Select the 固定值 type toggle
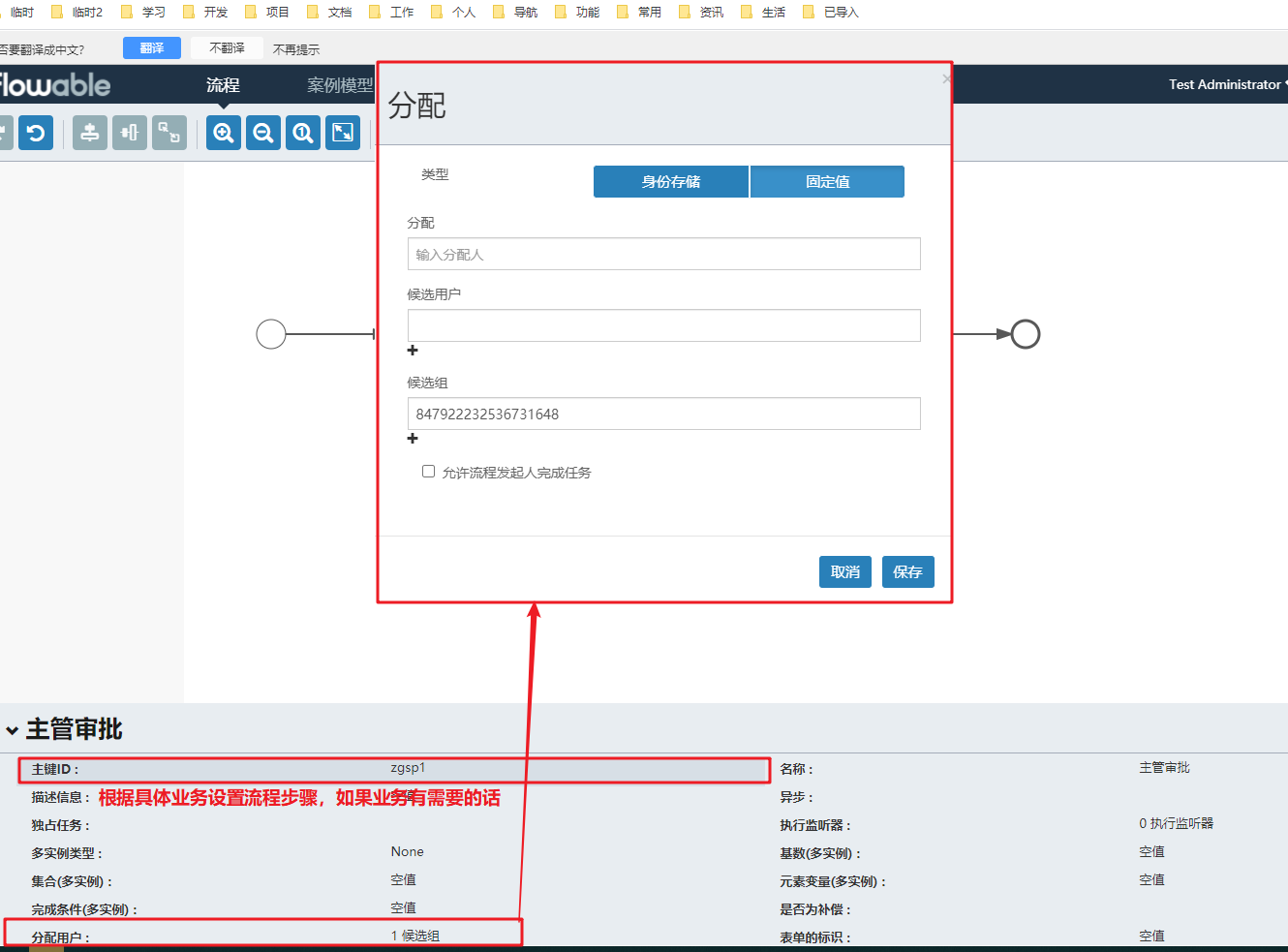The height and width of the screenshot is (952, 1288). point(828,181)
